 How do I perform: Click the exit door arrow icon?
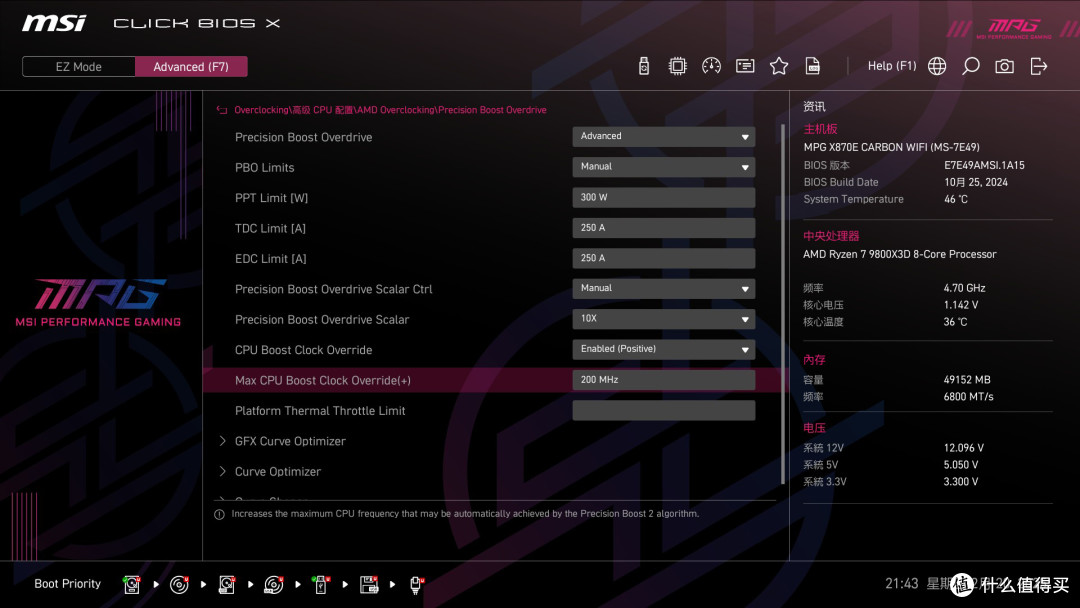click(x=1039, y=66)
